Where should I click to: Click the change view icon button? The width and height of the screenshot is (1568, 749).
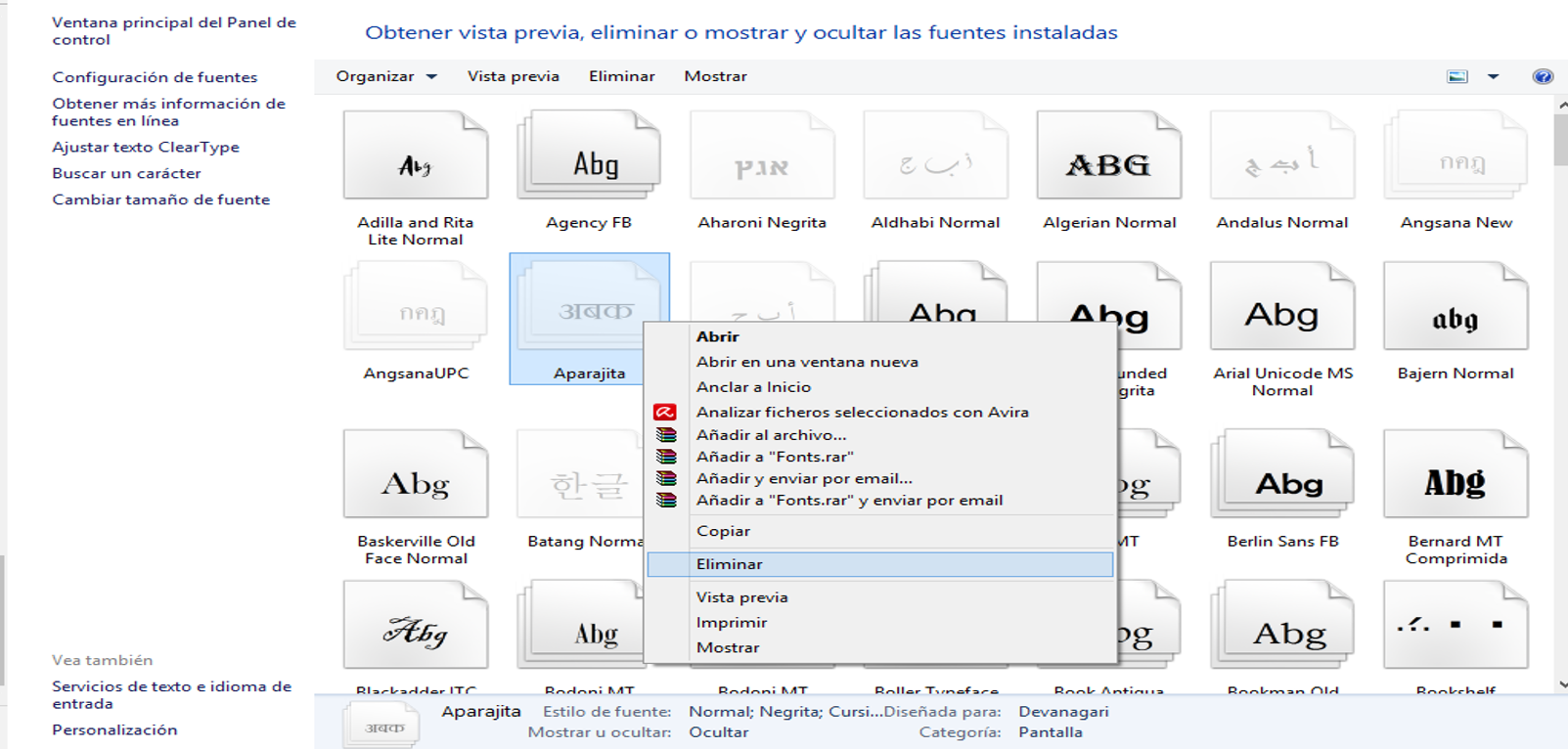[x=1457, y=76]
